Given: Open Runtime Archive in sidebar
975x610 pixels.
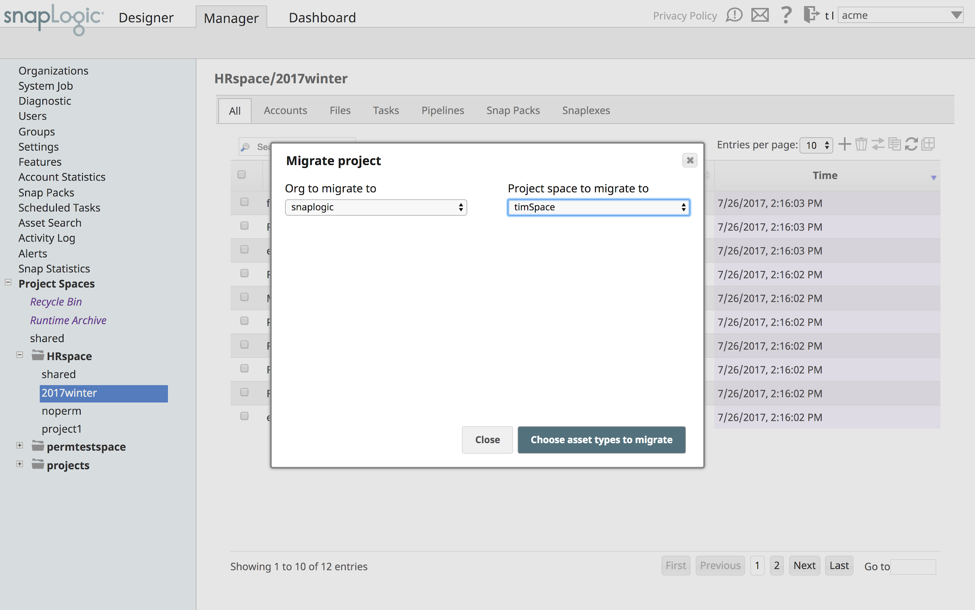Looking at the screenshot, I should 68,320.
